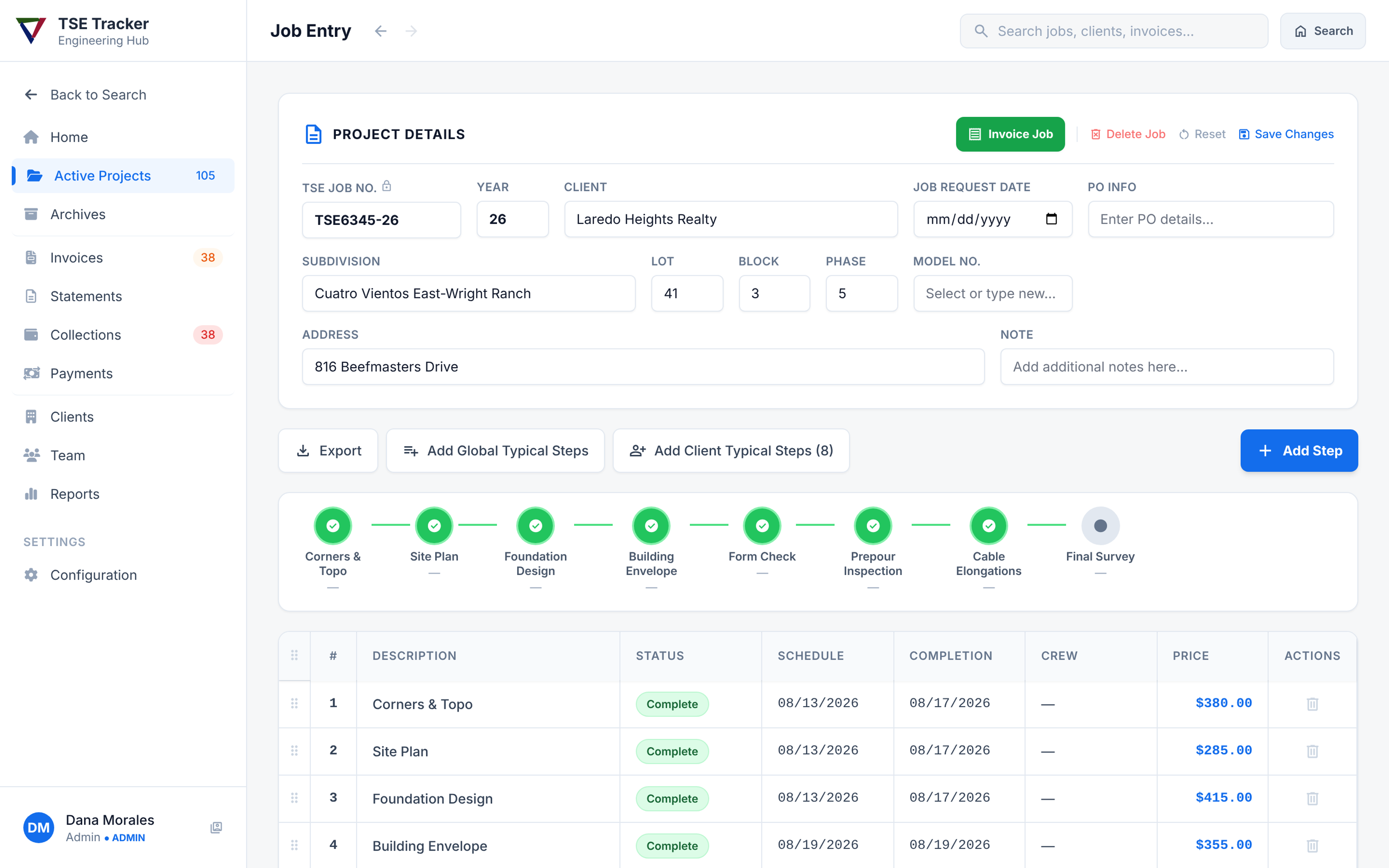Click Export button
The image size is (1389, 868).
[x=328, y=451]
